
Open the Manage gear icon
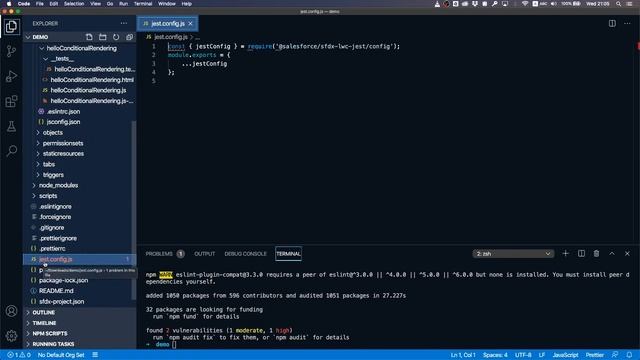pyautogui.click(x=11, y=336)
